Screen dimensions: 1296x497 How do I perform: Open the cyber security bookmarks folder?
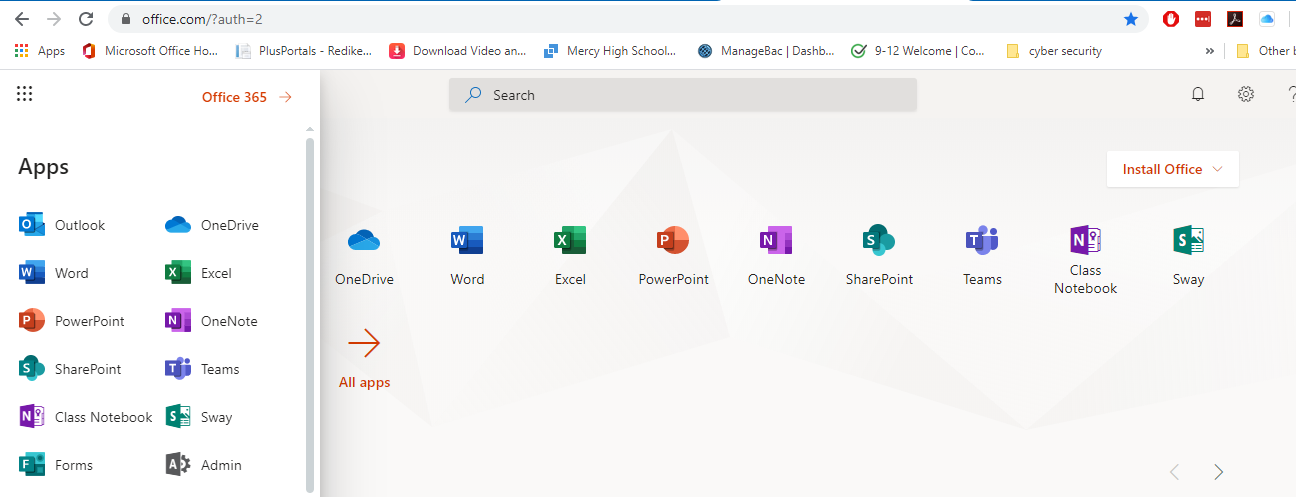(x=1055, y=51)
